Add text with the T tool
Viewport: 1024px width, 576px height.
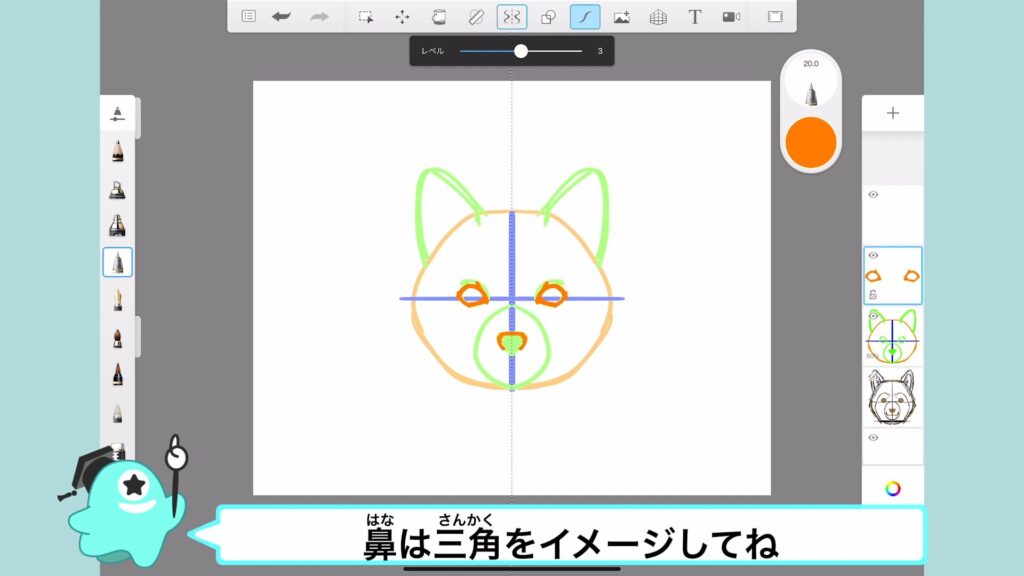point(695,17)
